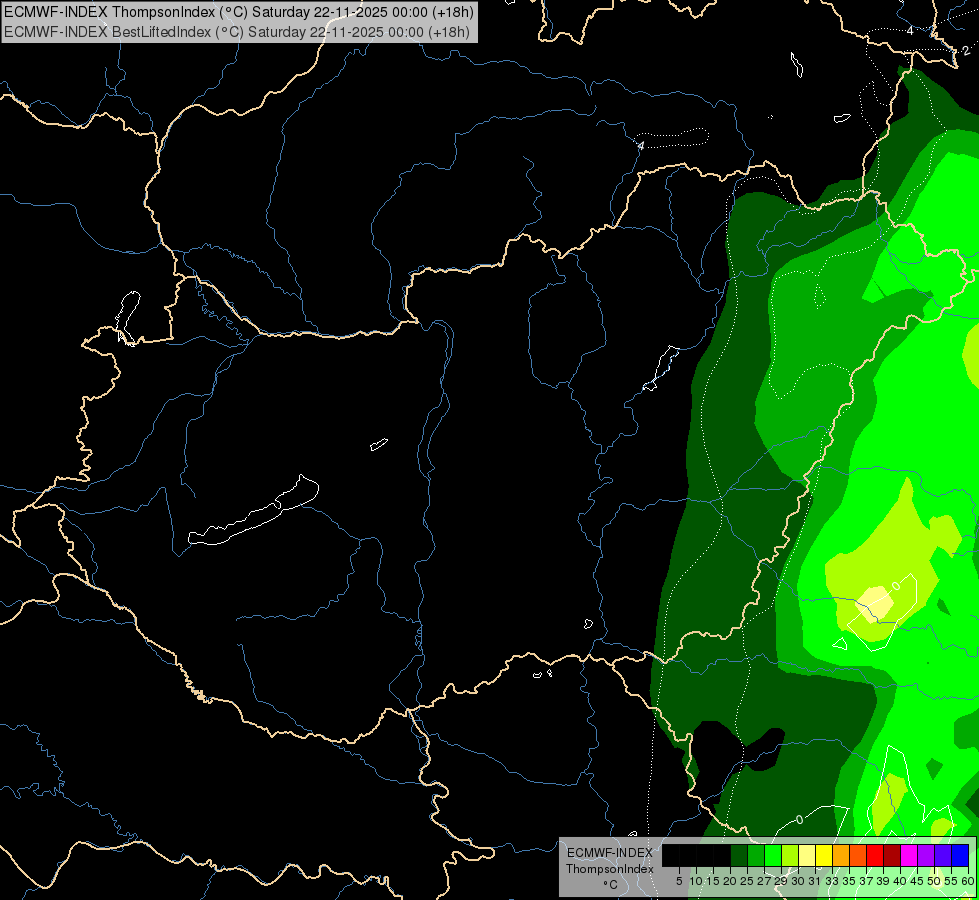Pick the indigo 50–55 legend swatch

[x=943, y=855]
